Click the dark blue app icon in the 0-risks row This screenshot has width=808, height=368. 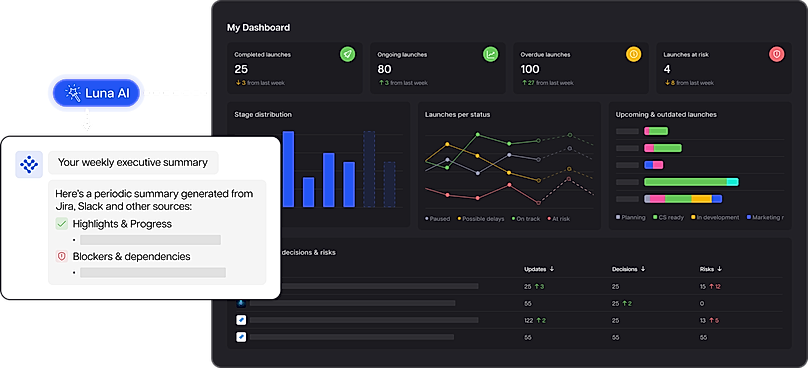[x=241, y=303]
